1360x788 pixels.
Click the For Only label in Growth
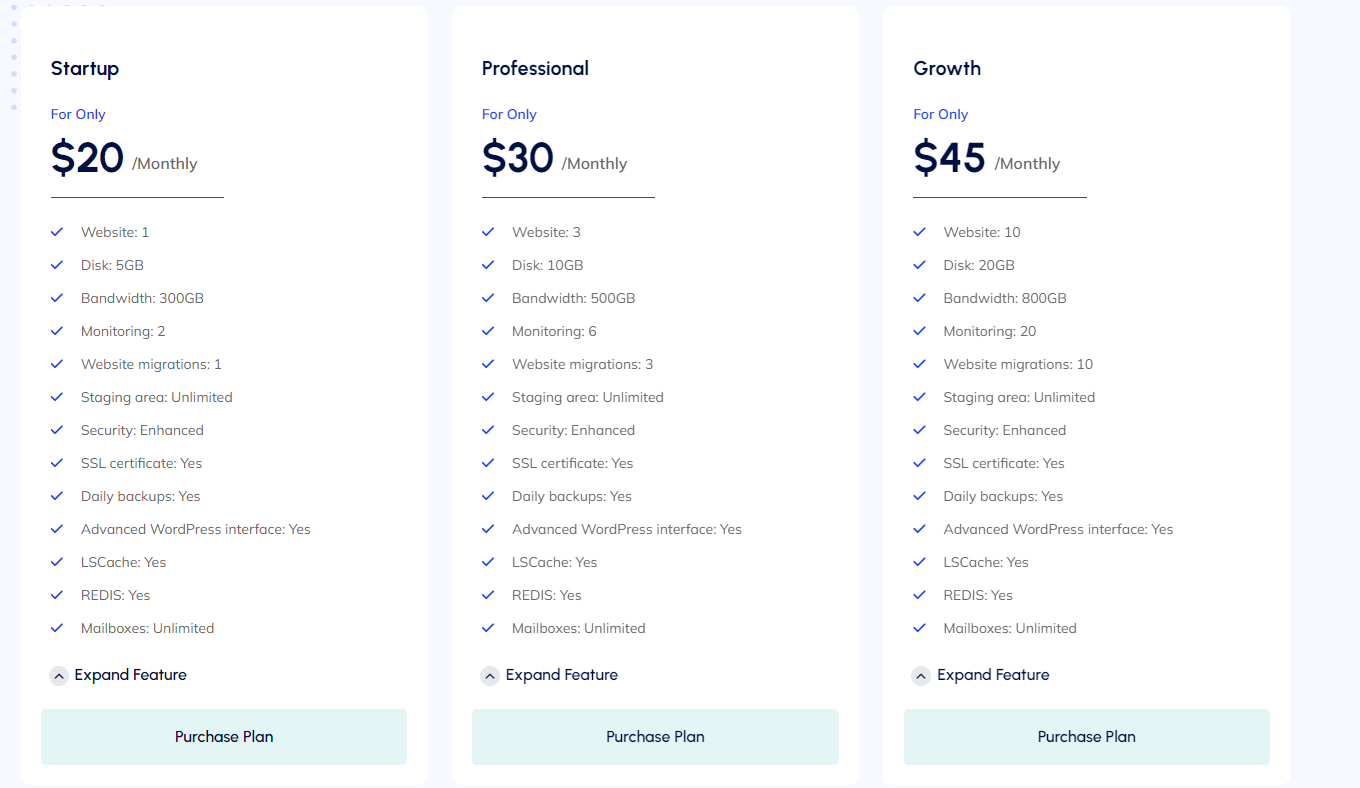point(940,114)
